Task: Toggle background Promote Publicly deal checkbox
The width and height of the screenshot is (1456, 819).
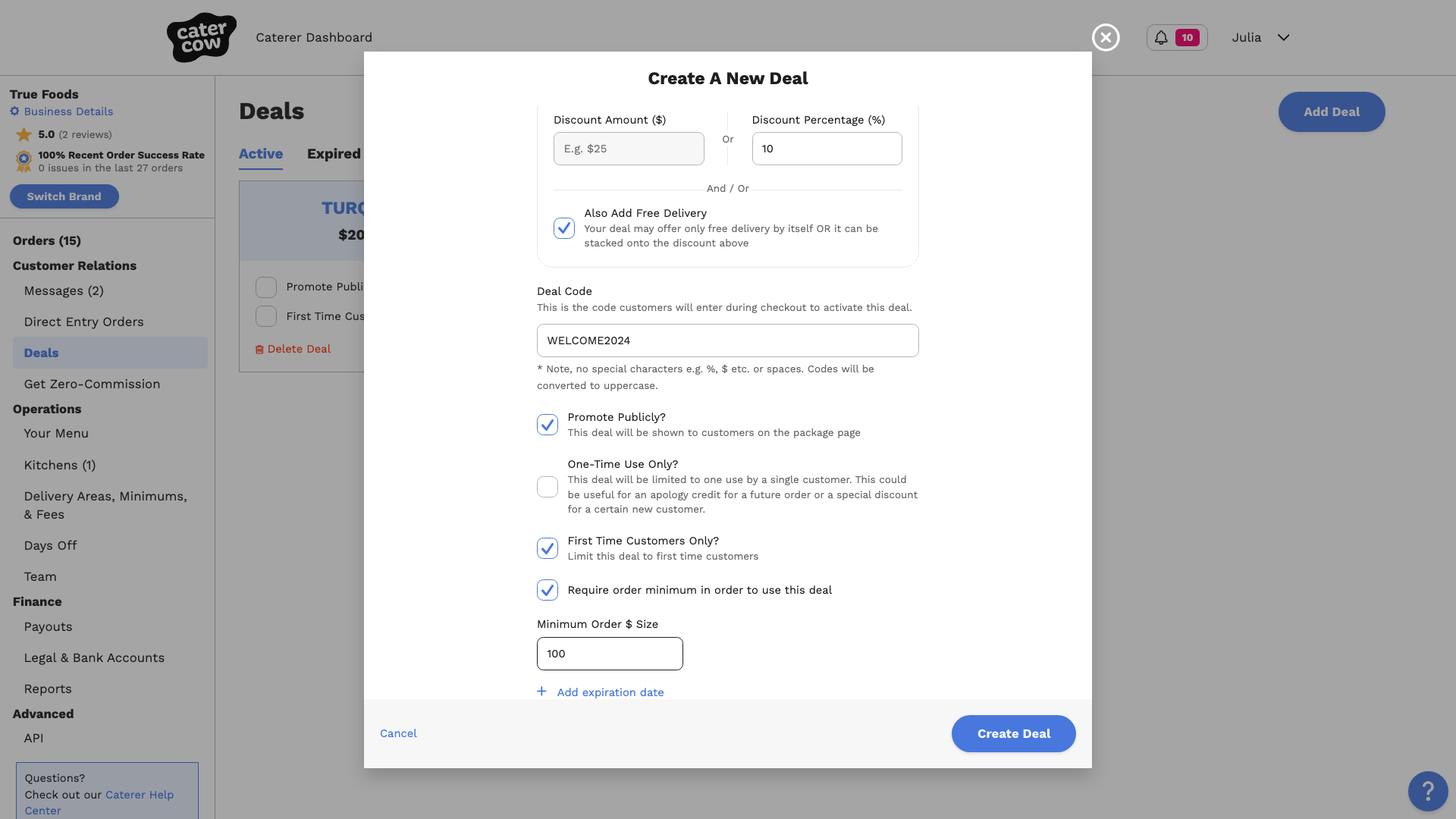Action: coord(266,287)
